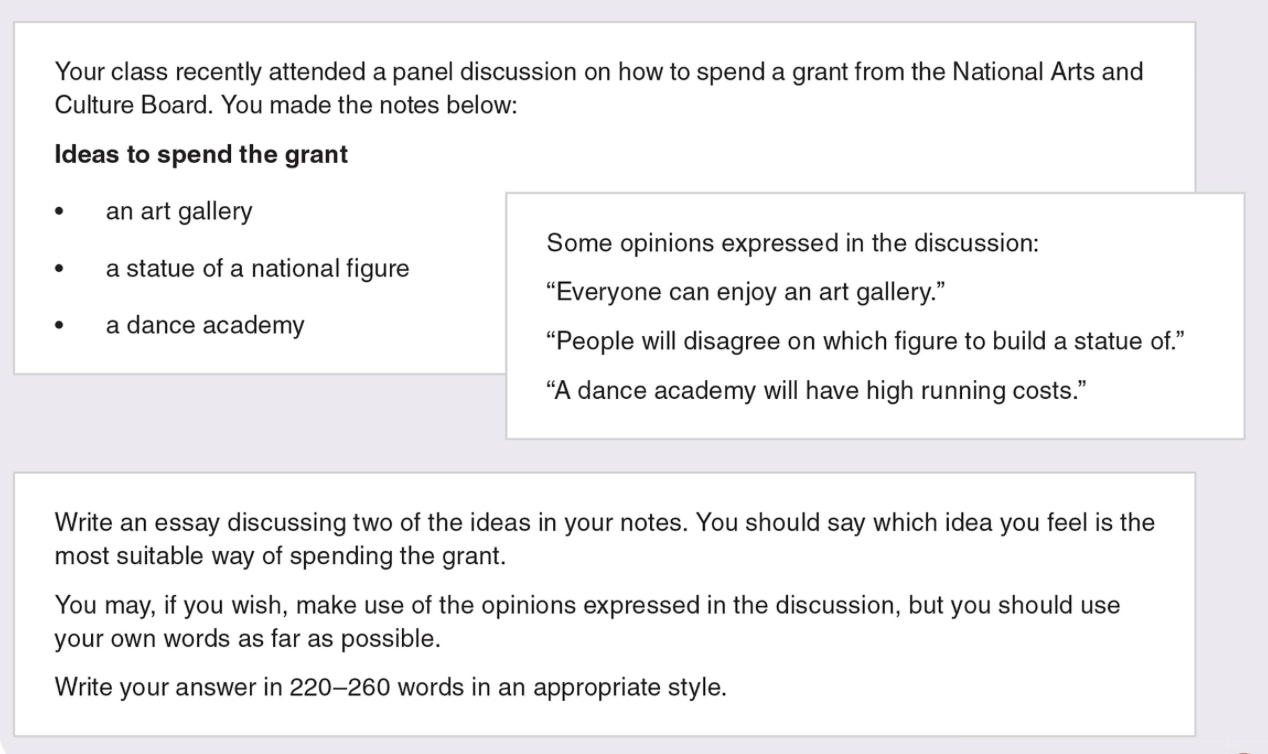
Task: Click the quote about disagreeing on statue figure
Action: tap(865, 340)
